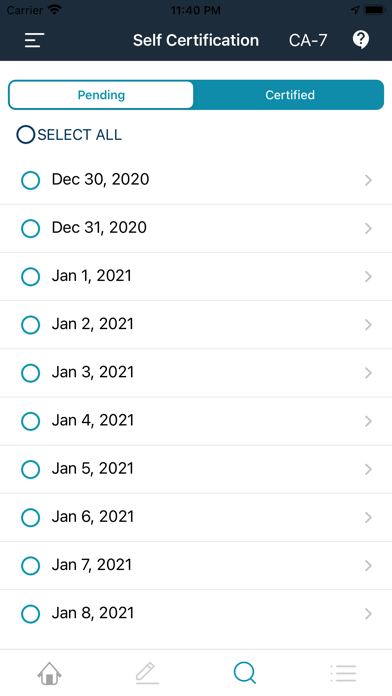Select the Jan 3, 2021 radio circle
Screen dimensions: 392x696
pyautogui.click(x=31, y=373)
